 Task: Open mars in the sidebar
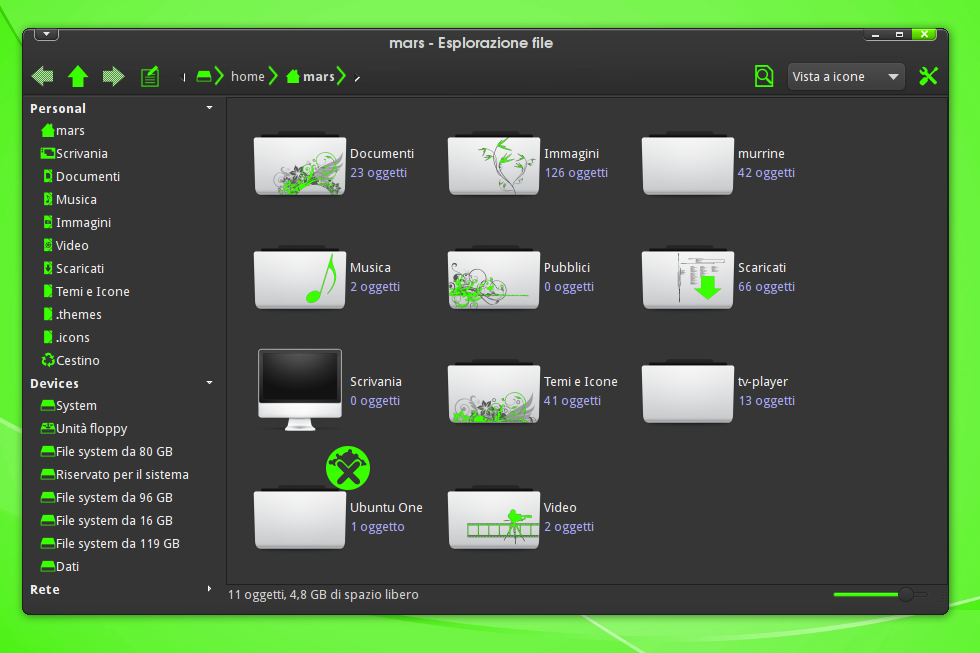(62, 131)
